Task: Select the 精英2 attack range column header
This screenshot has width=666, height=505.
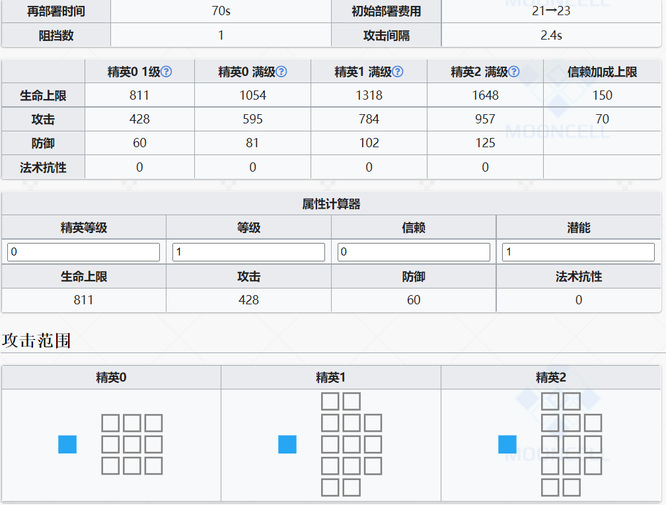Action: (x=551, y=377)
